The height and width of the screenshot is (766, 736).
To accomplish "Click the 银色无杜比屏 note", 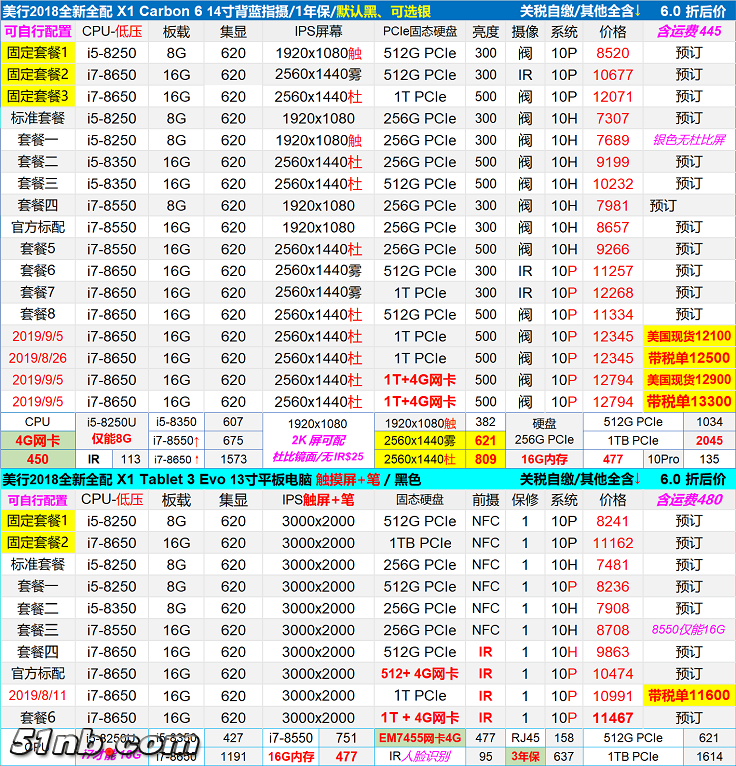I will click(688, 140).
